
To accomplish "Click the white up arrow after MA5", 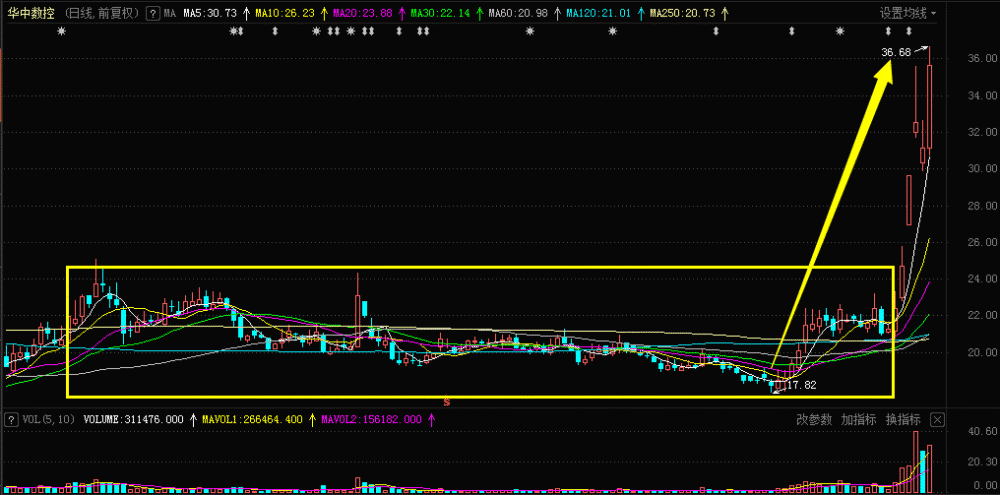I will [x=246, y=13].
